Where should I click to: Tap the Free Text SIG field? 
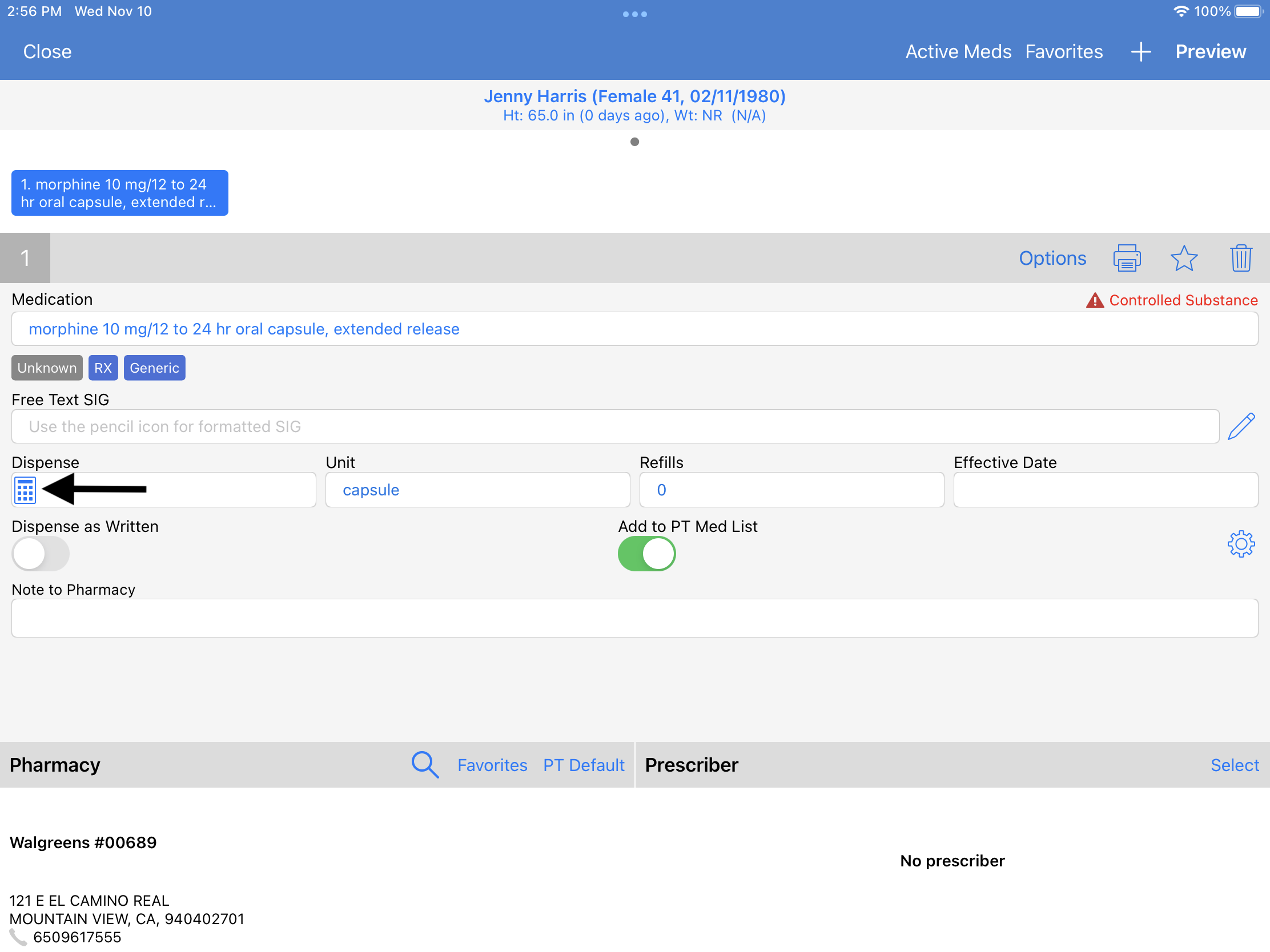(x=615, y=426)
